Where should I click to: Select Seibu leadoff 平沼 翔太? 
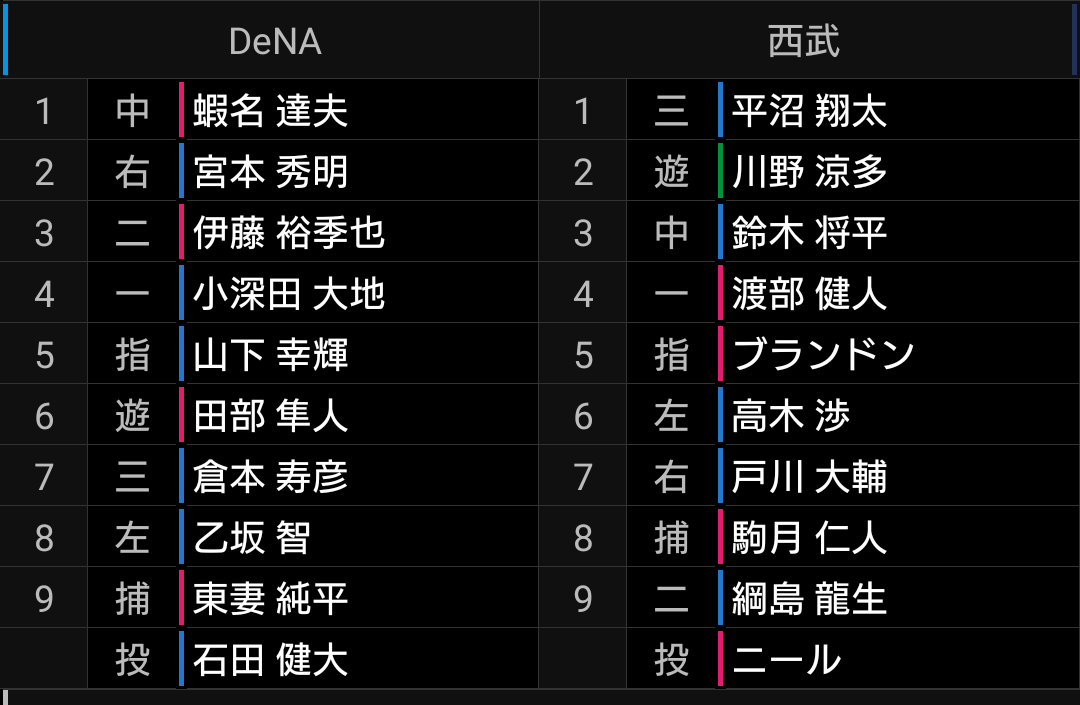coord(809,110)
